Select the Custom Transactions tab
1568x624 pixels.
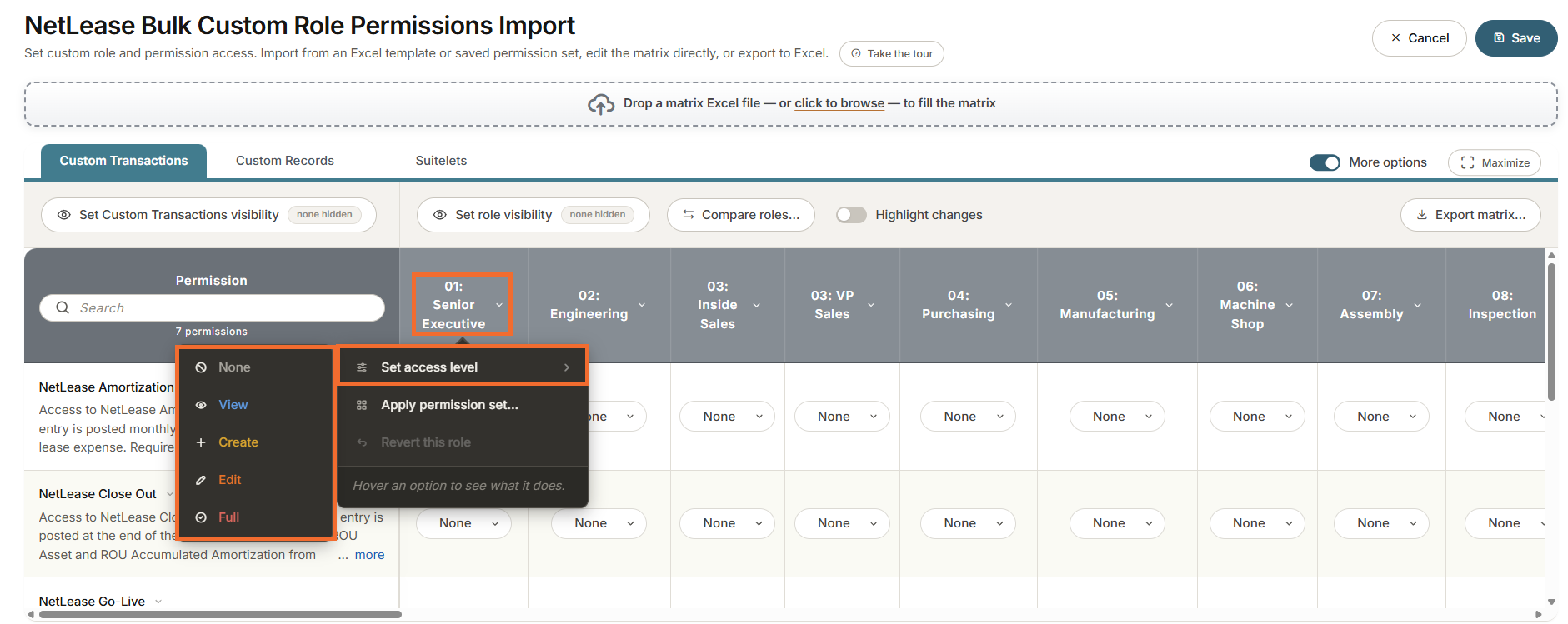point(123,162)
